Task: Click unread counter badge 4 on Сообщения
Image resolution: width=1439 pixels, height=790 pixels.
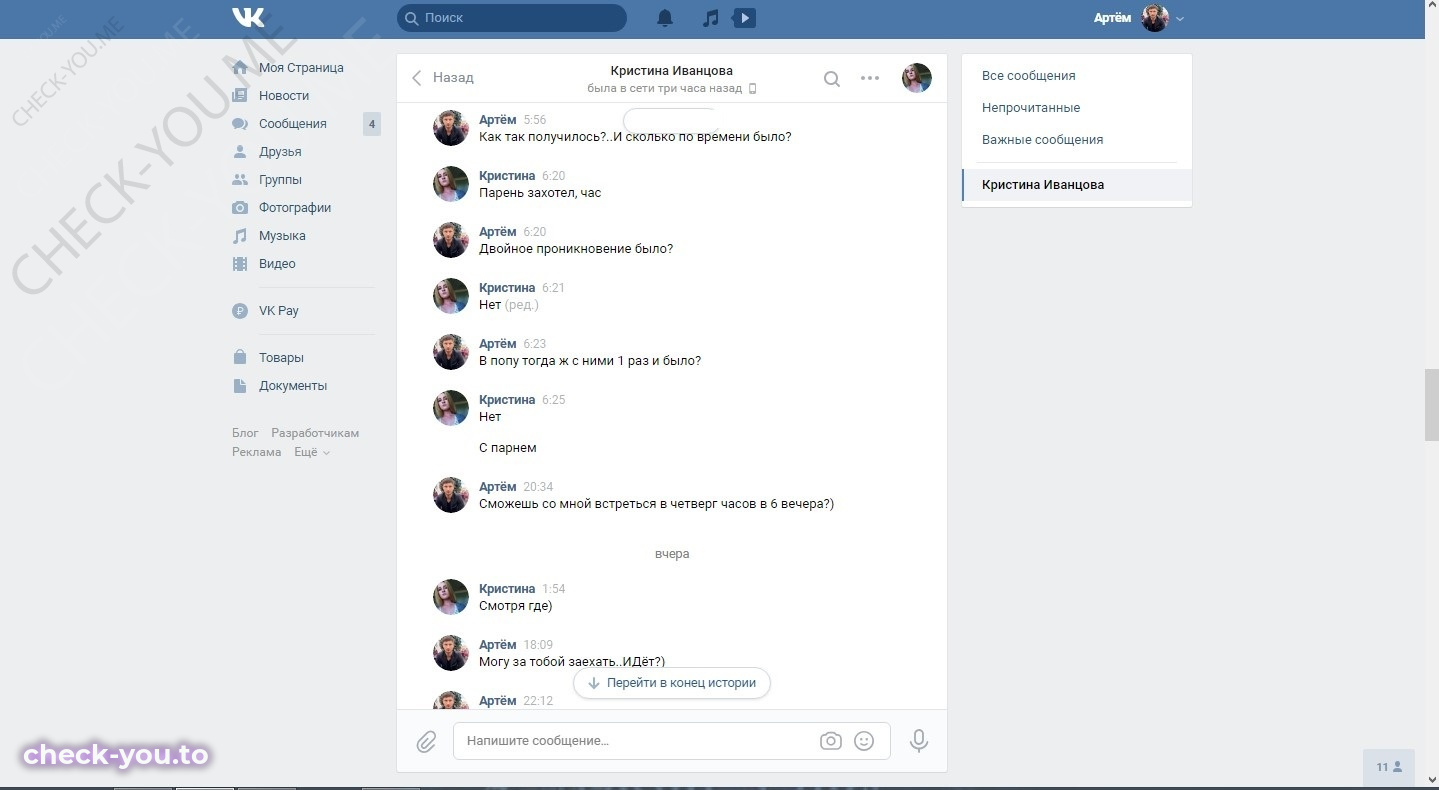Action: [x=372, y=125]
